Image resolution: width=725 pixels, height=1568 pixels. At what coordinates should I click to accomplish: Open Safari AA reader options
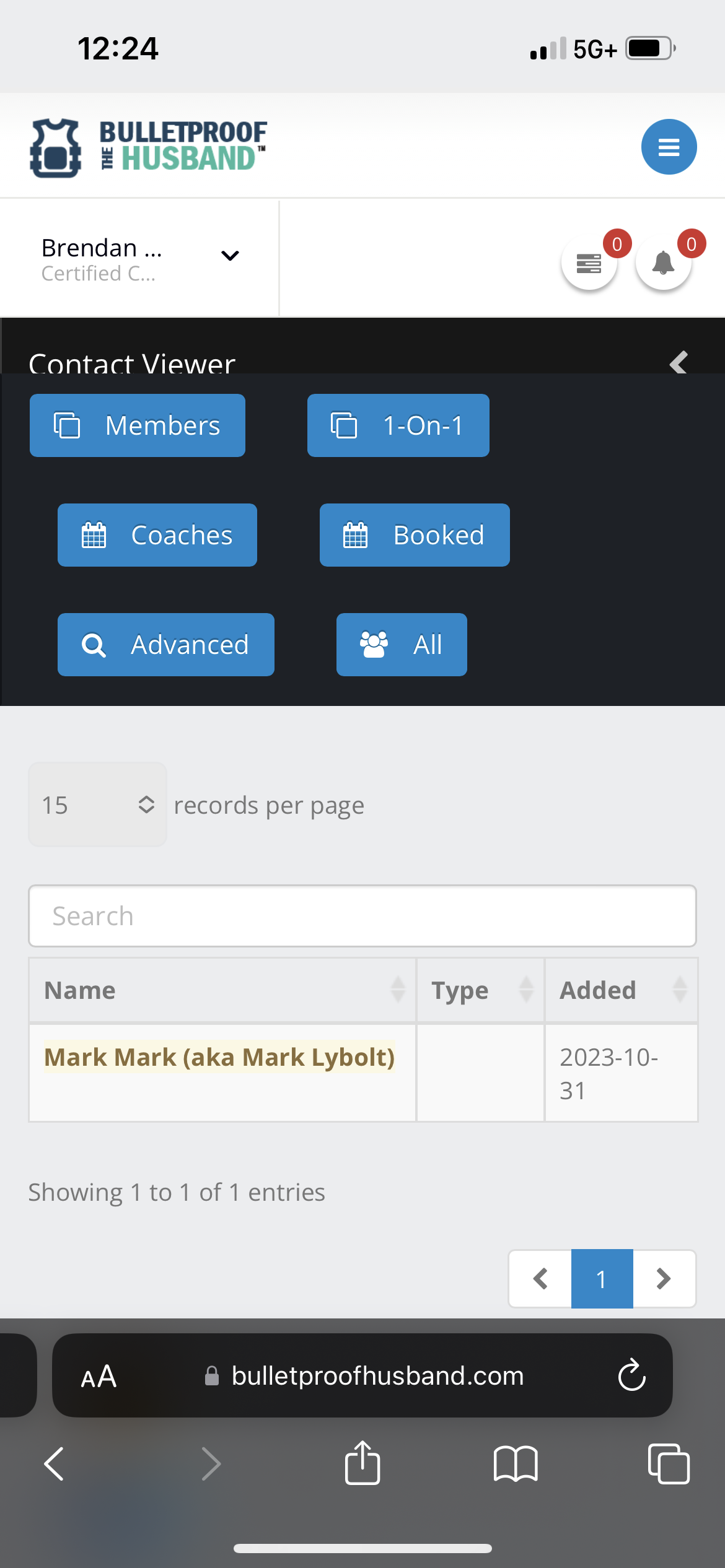(x=99, y=1376)
